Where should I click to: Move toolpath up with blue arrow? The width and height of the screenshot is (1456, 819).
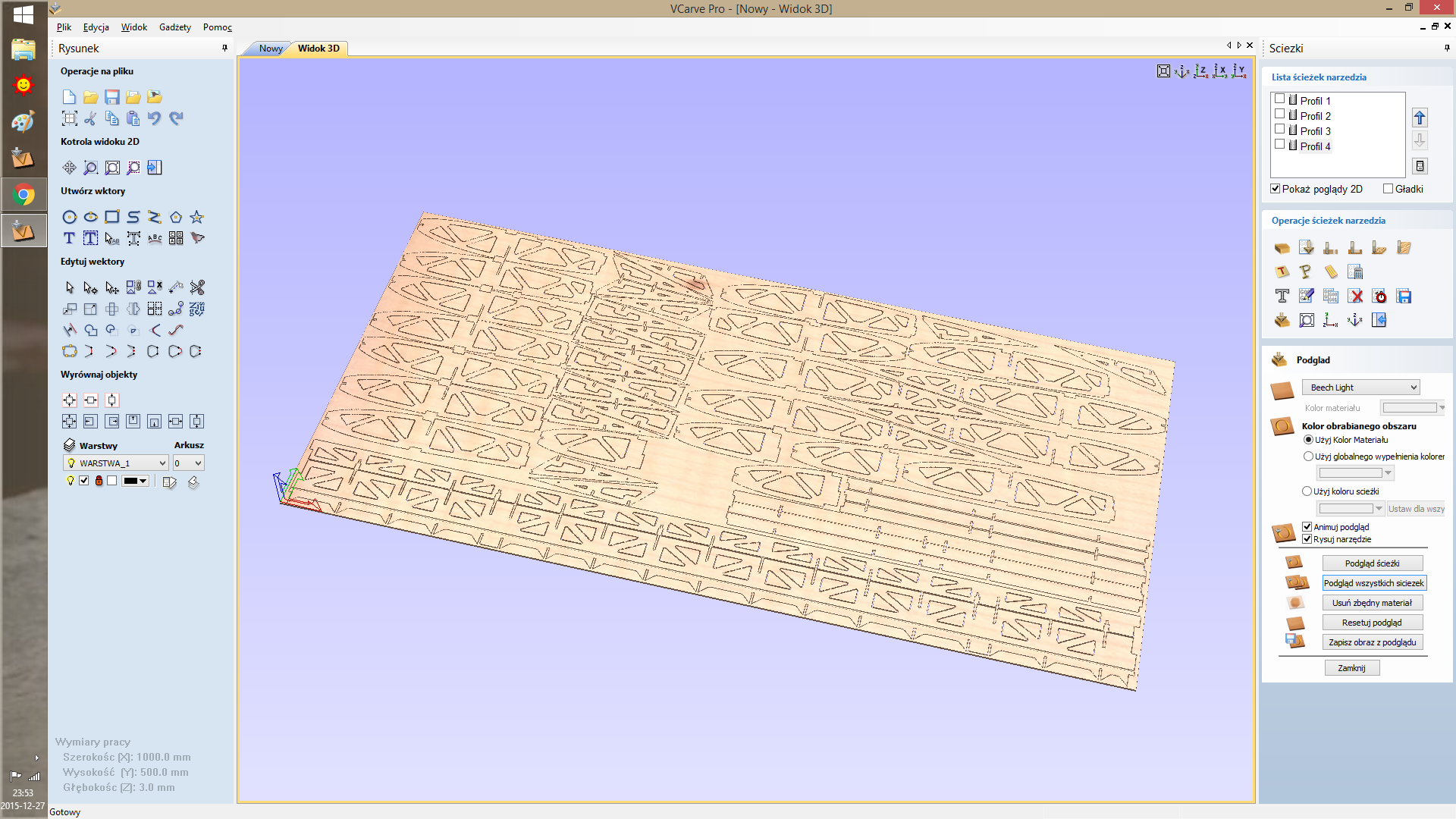pos(1420,118)
